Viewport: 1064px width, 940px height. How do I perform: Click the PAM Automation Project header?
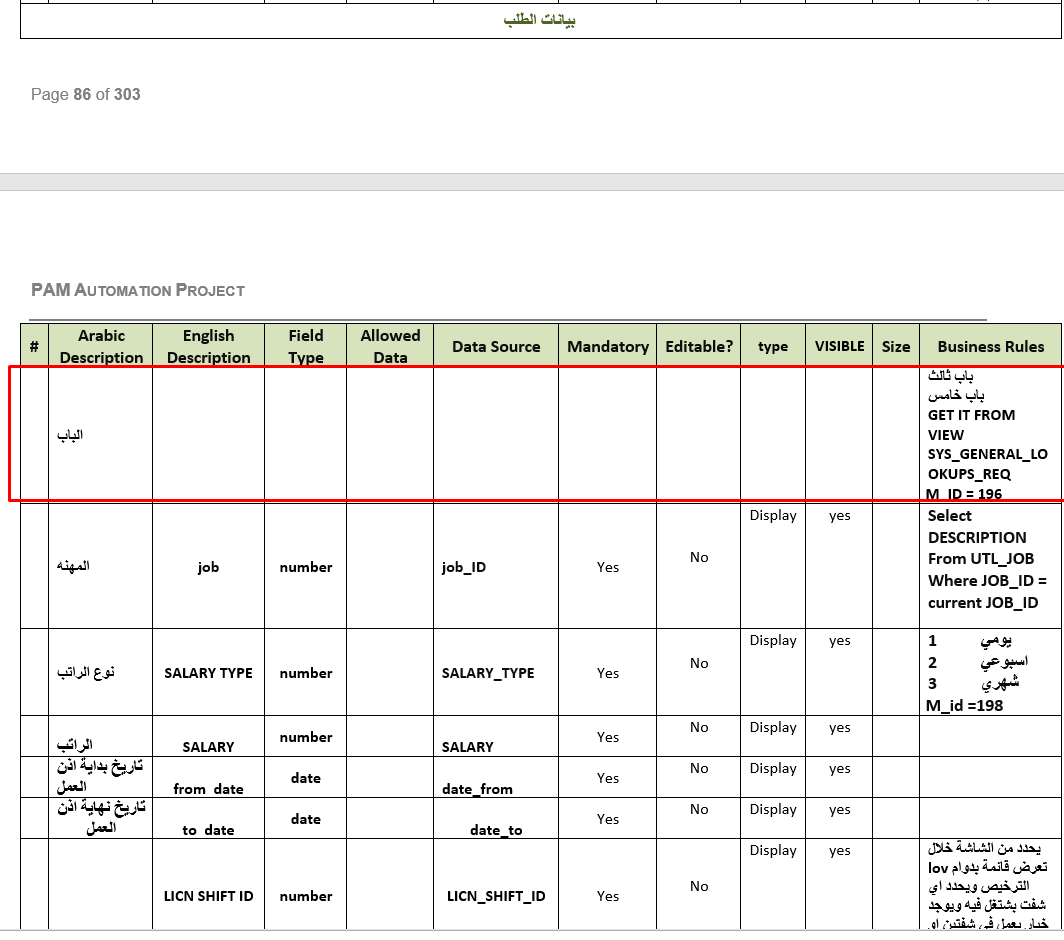pos(138,290)
